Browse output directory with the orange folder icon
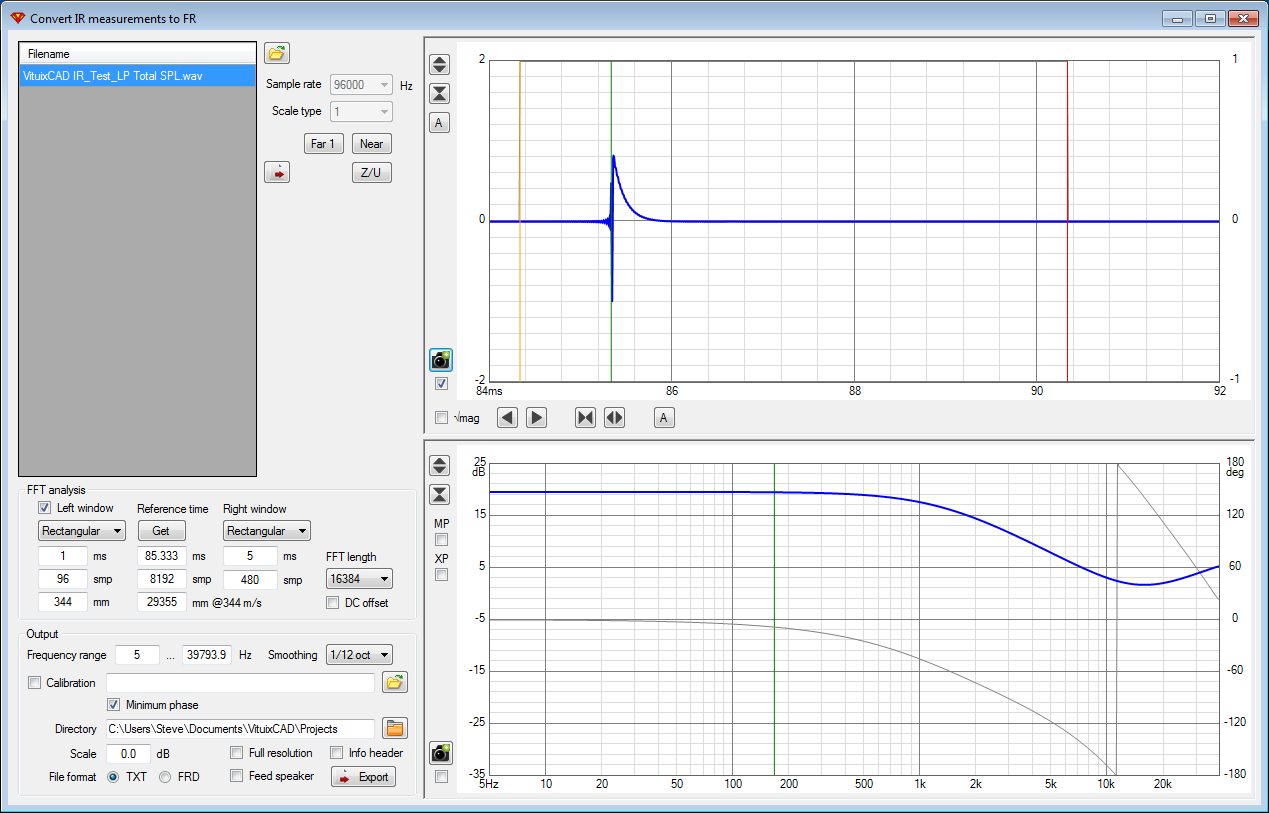This screenshot has height=813, width=1269. [x=396, y=728]
